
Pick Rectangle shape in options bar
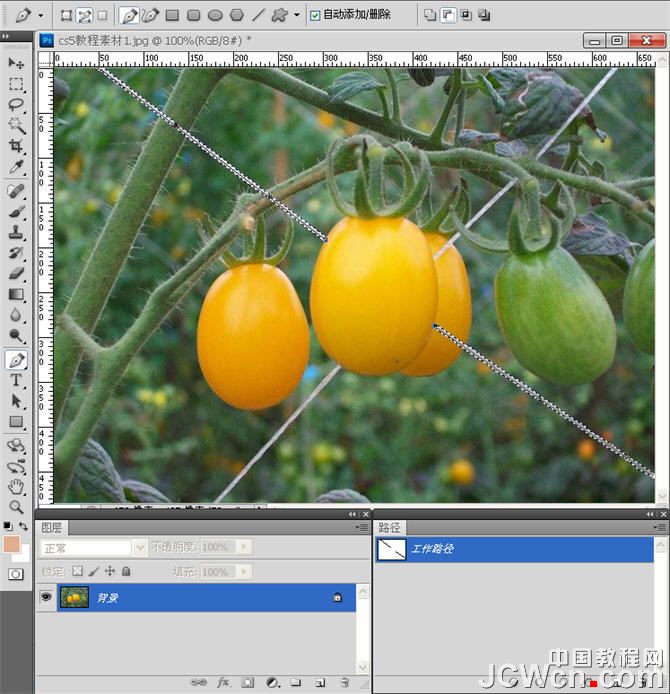[172, 15]
